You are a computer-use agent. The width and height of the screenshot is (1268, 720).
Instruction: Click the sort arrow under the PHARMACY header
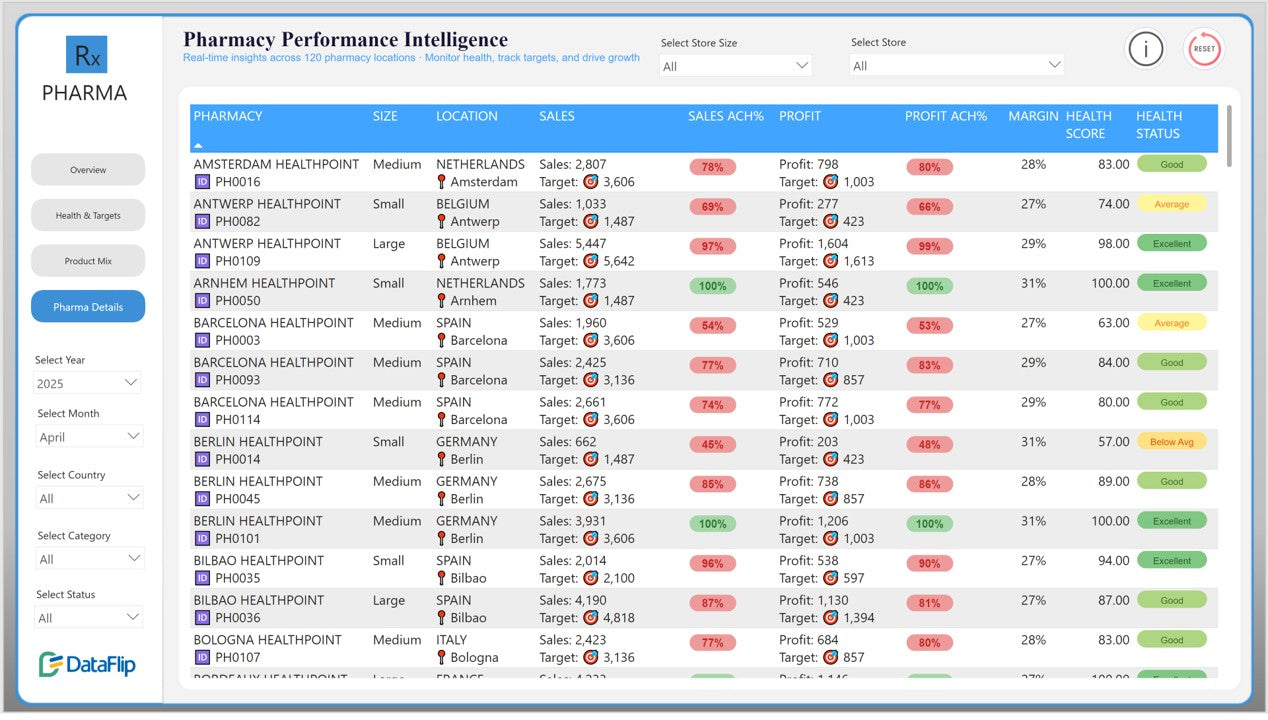click(198, 145)
